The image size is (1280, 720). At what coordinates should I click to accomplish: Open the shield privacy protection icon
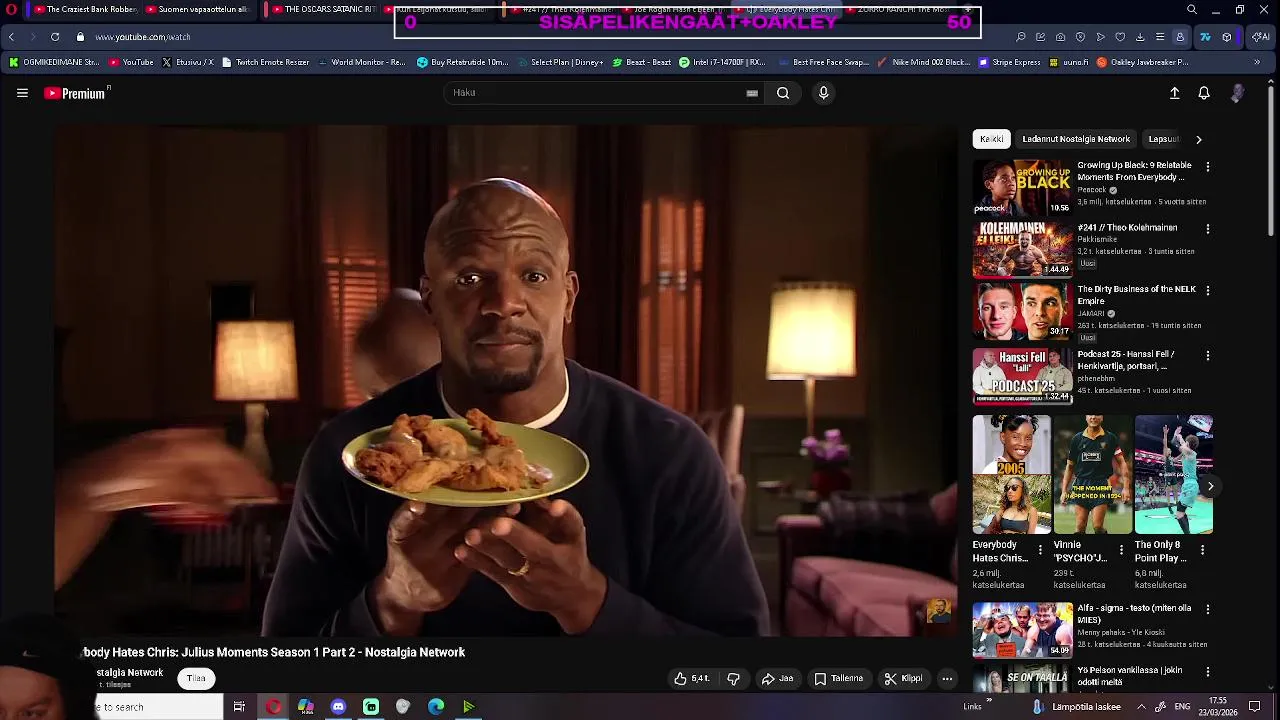point(1080,37)
